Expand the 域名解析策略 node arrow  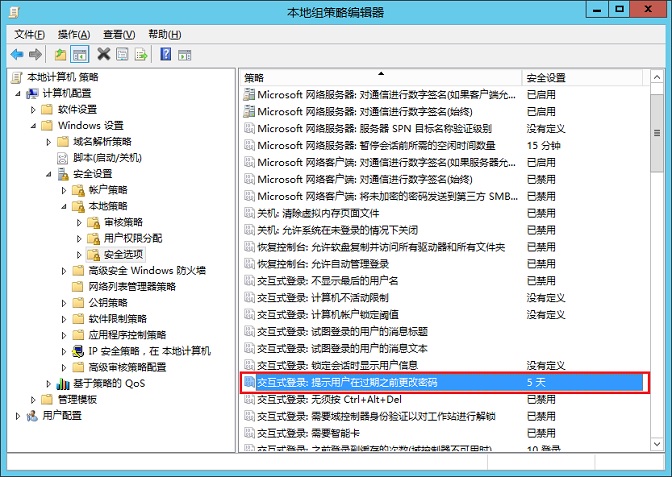click(48, 142)
